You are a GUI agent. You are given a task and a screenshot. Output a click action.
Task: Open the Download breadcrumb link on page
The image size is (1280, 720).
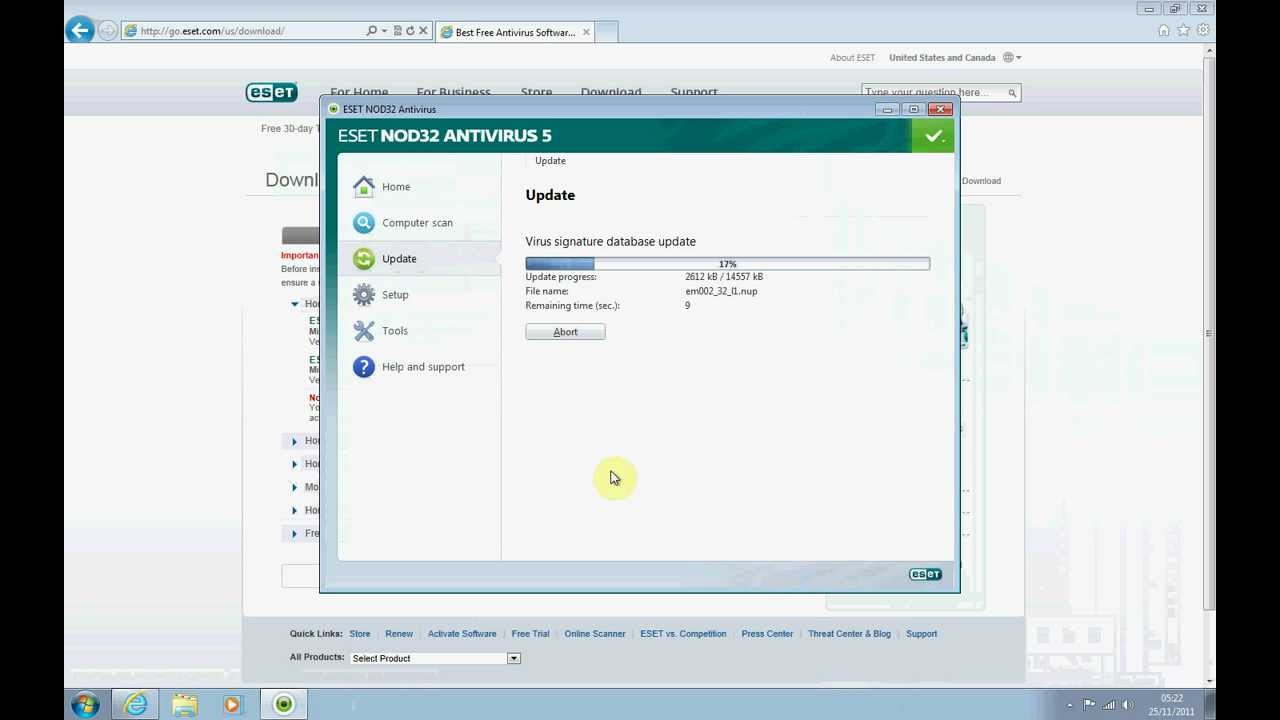(x=981, y=181)
